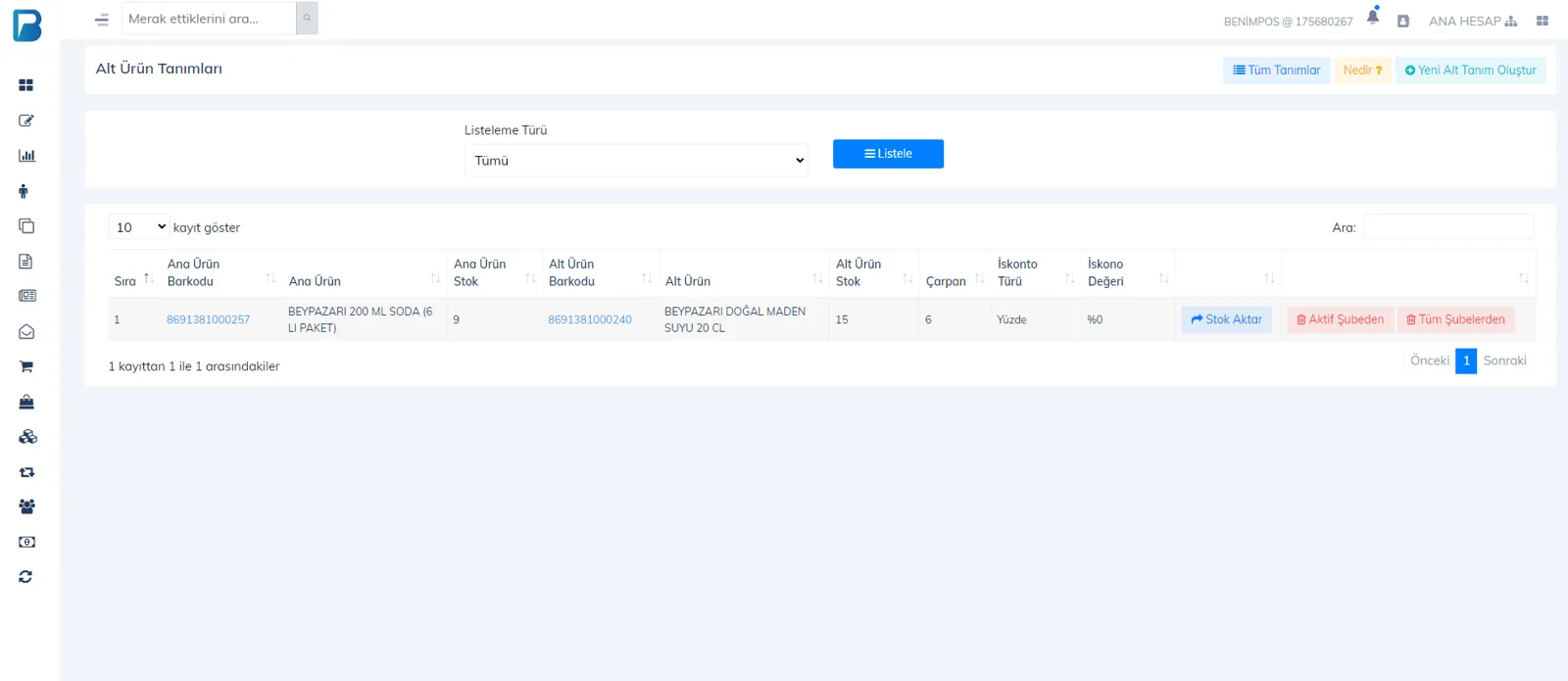Open the shopping bag icon in sidebar

(26, 402)
